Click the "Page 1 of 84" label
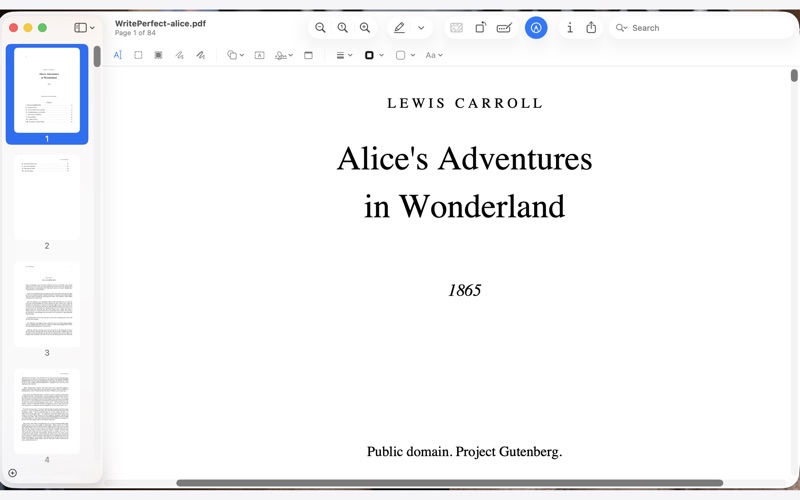The height and width of the screenshot is (500, 800). [x=135, y=33]
